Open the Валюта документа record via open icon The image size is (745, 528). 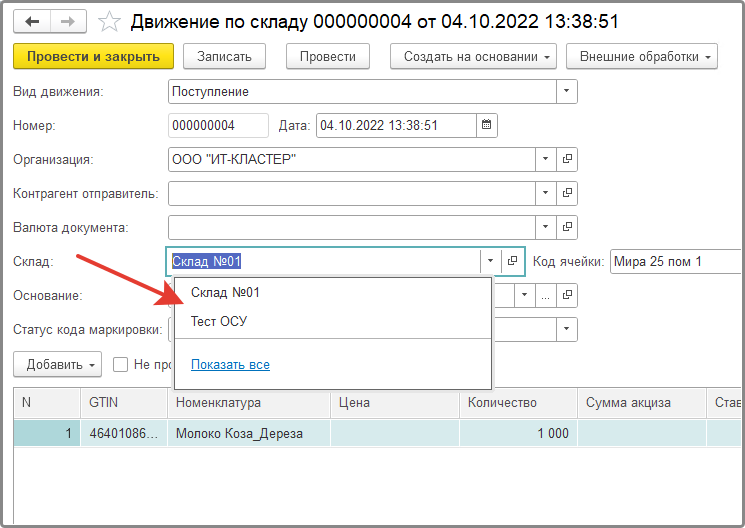pyautogui.click(x=567, y=227)
